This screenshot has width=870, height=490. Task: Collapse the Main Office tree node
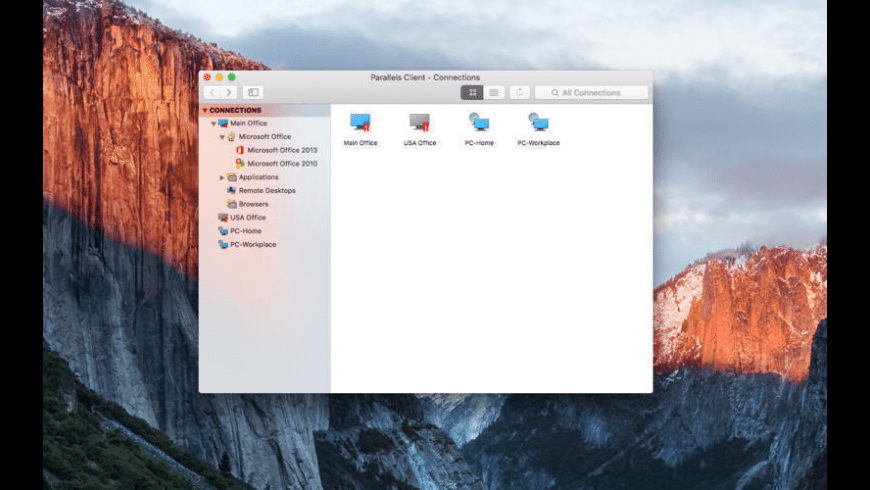click(213, 123)
